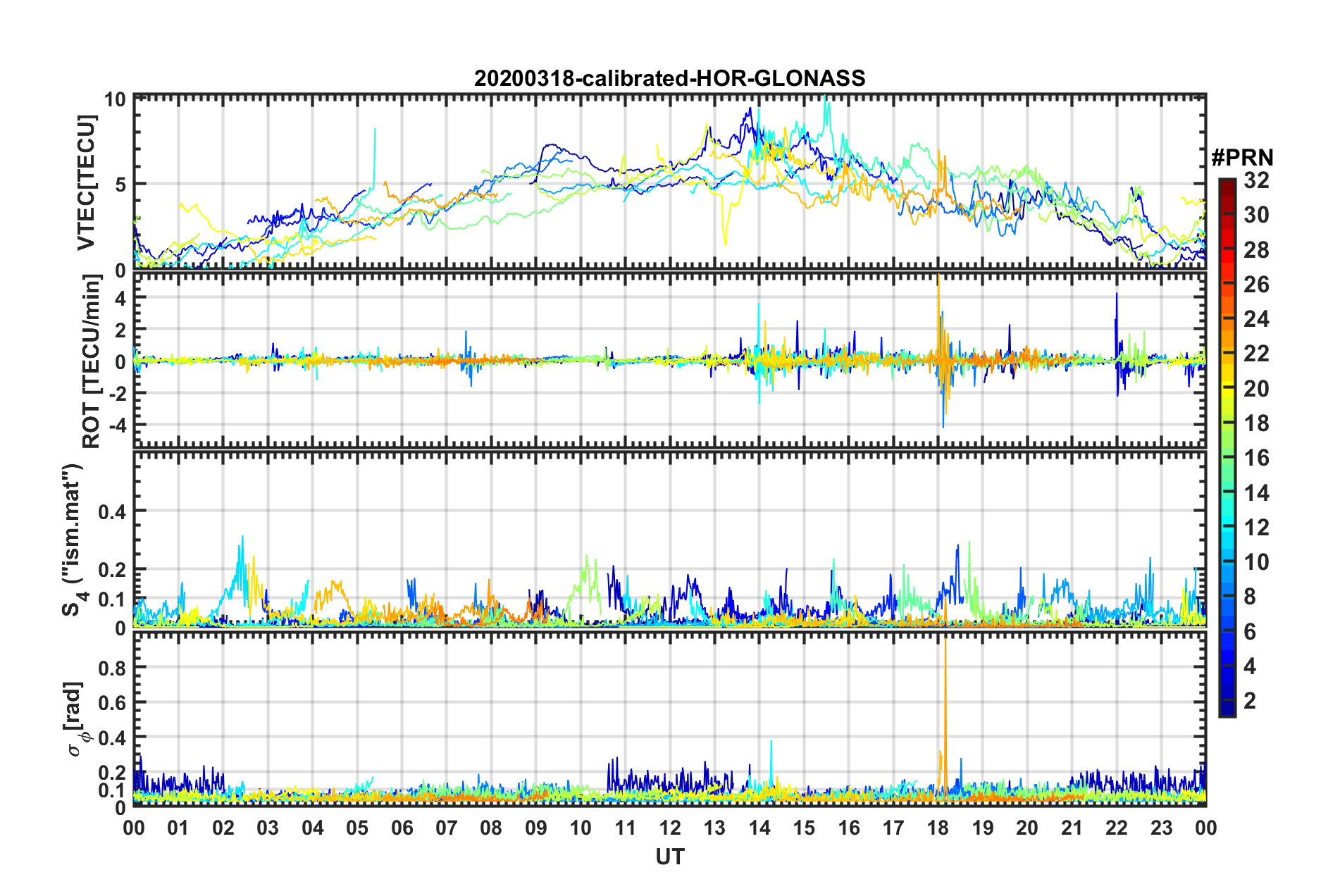
Task: Click colorbar tick label 16
Action: pyautogui.click(x=1256, y=459)
